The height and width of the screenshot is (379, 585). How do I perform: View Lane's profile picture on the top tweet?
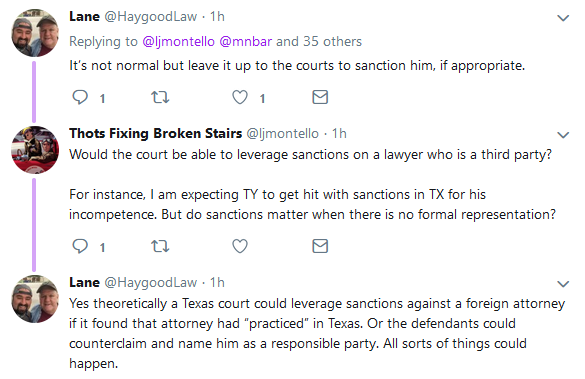tap(35, 33)
